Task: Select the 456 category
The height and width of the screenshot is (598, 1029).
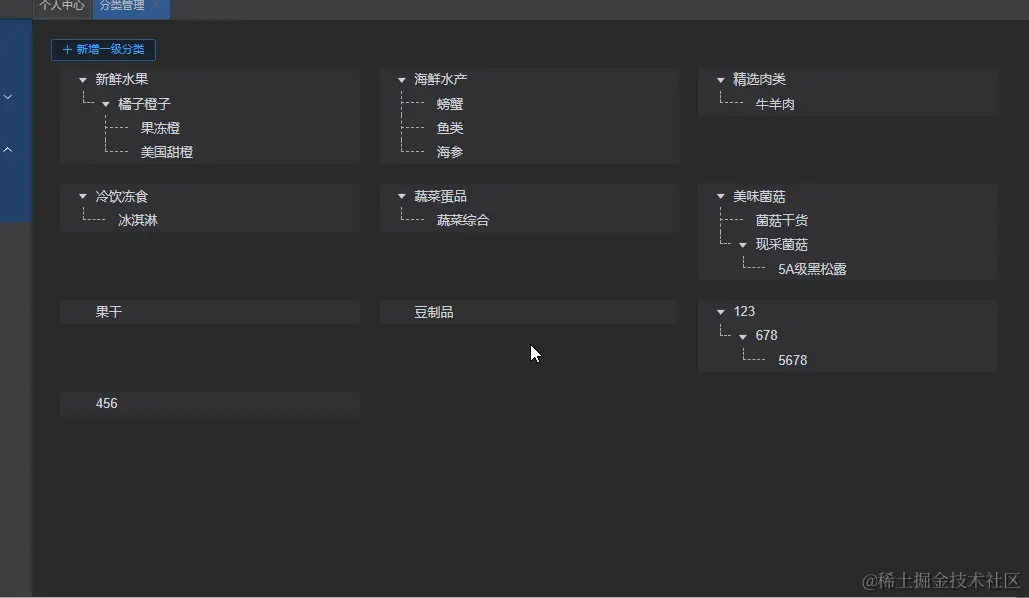Action: 210,404
